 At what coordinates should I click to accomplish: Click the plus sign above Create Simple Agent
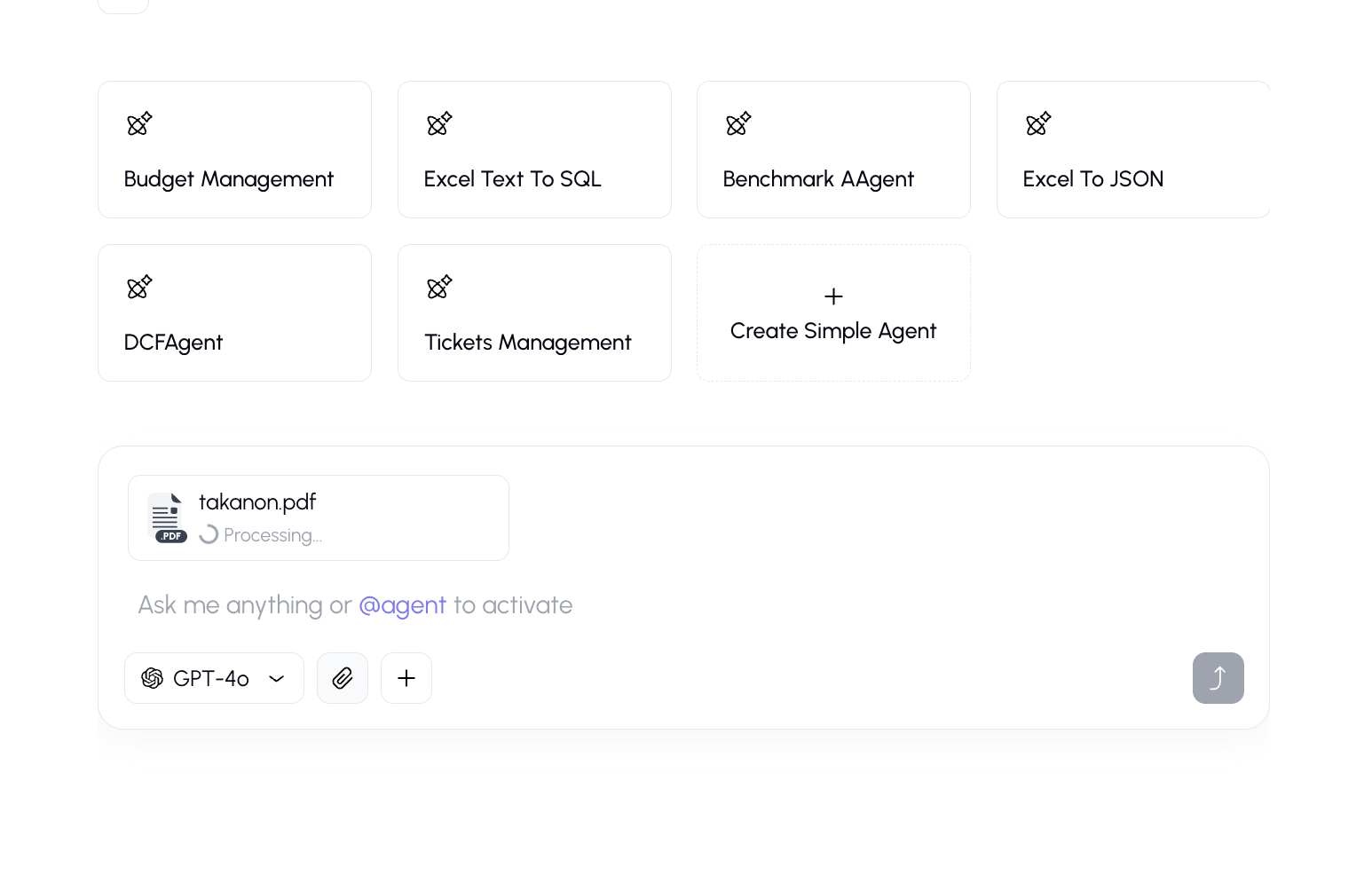click(x=833, y=296)
